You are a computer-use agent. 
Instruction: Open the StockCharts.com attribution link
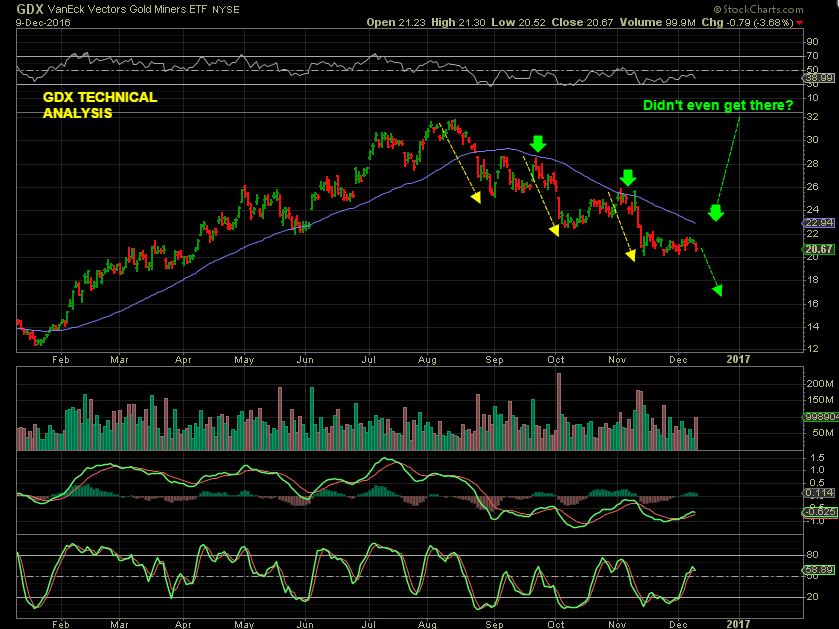click(758, 9)
